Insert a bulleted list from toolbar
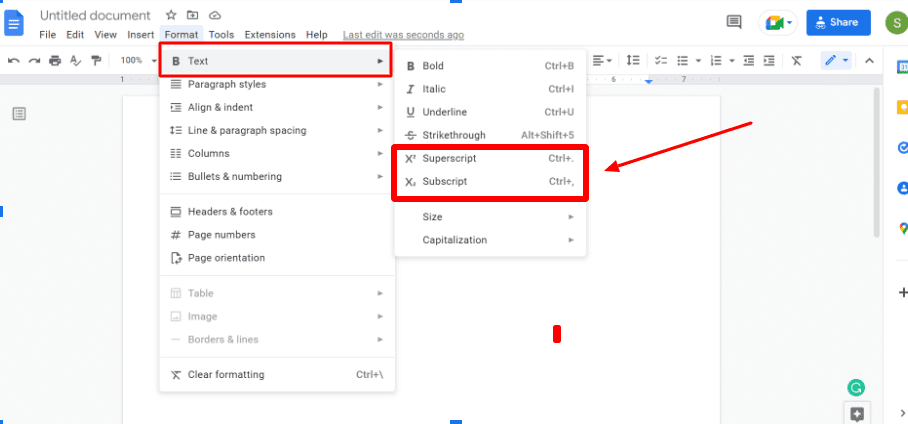Image resolution: width=908 pixels, height=424 pixels. tap(683, 60)
